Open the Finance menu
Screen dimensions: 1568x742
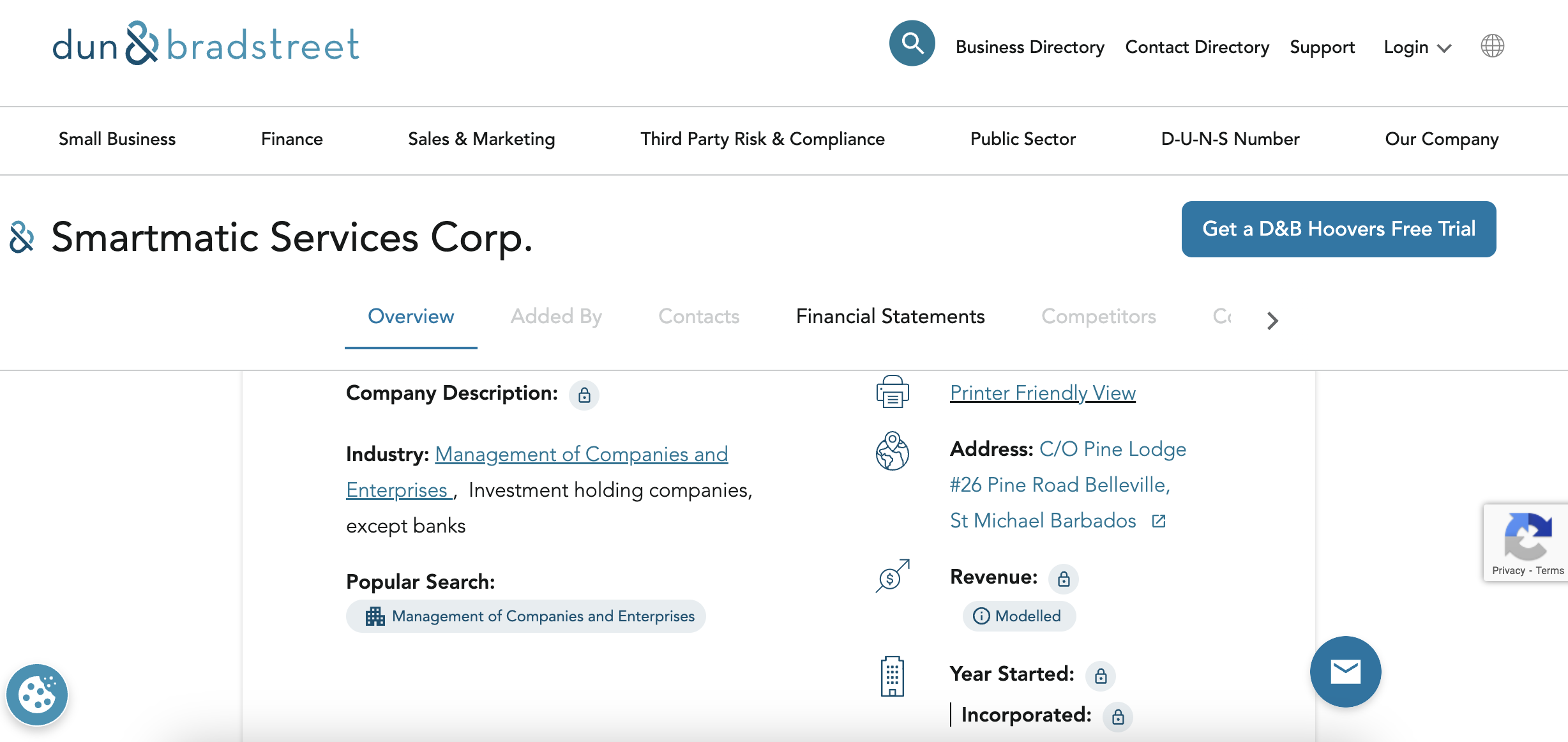click(x=292, y=139)
